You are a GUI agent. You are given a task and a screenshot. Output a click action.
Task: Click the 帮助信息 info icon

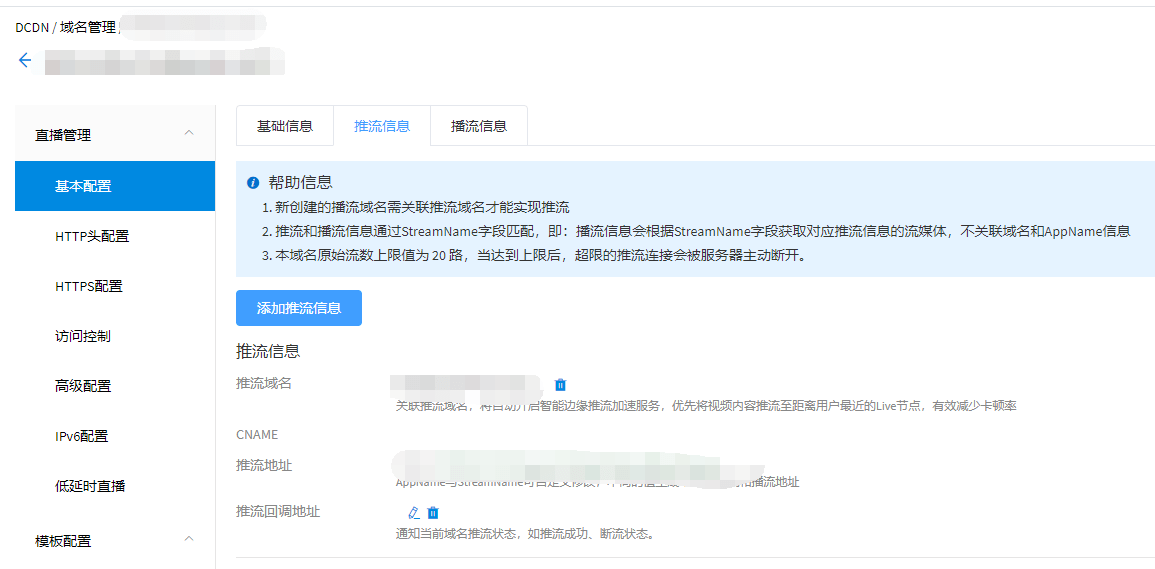[x=253, y=183]
